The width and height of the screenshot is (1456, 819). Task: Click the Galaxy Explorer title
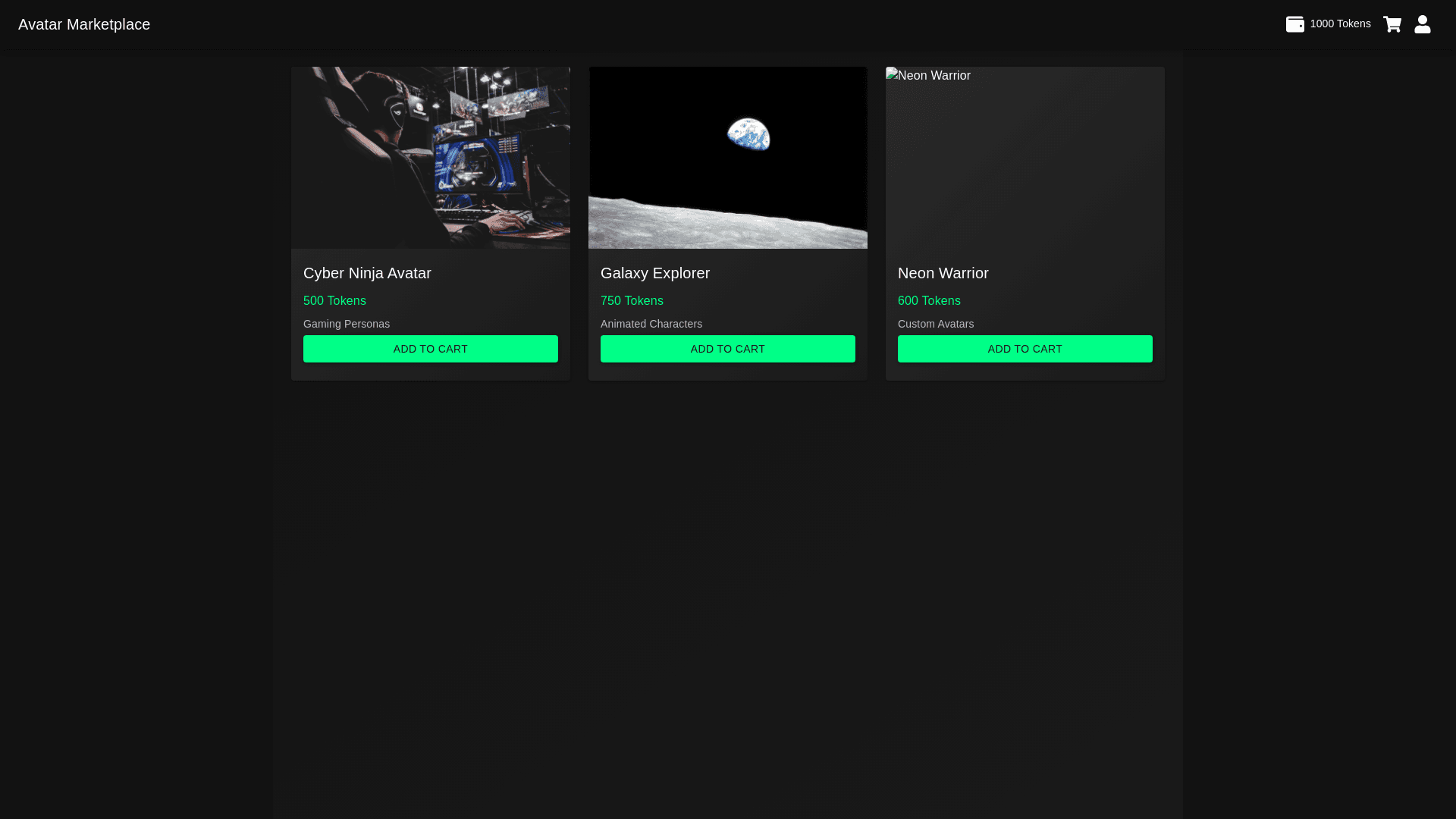[654, 273]
